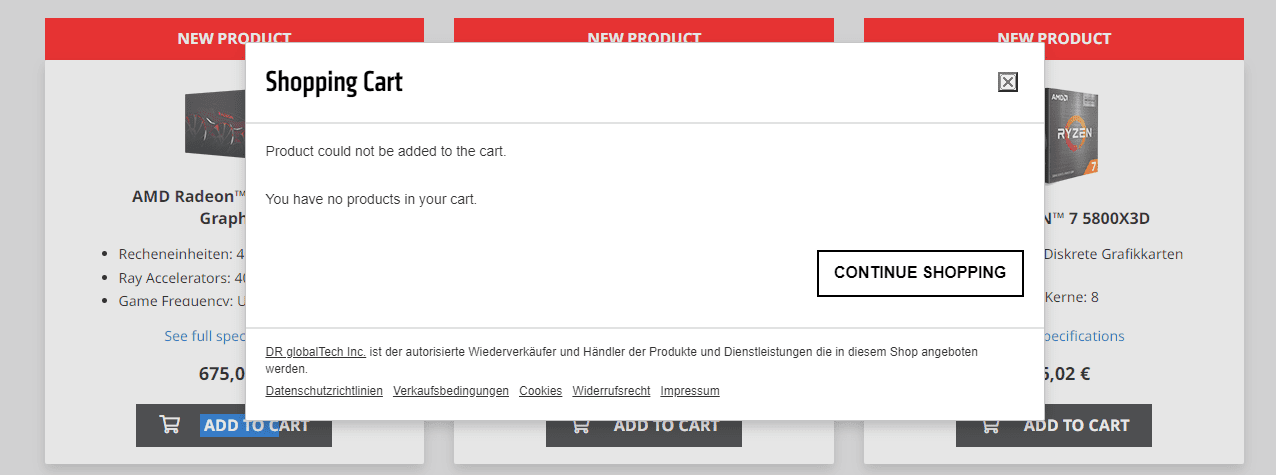The image size is (1276, 475).
Task: Click the Ryzen 7 5800X3D product title
Action: (1091, 218)
